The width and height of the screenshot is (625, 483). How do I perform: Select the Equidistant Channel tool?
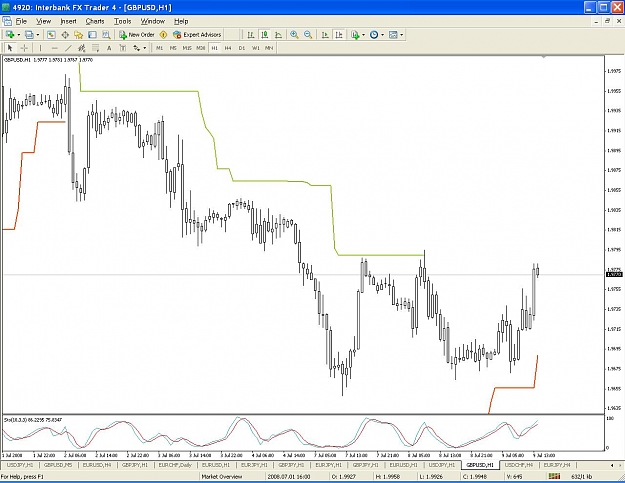pos(81,48)
